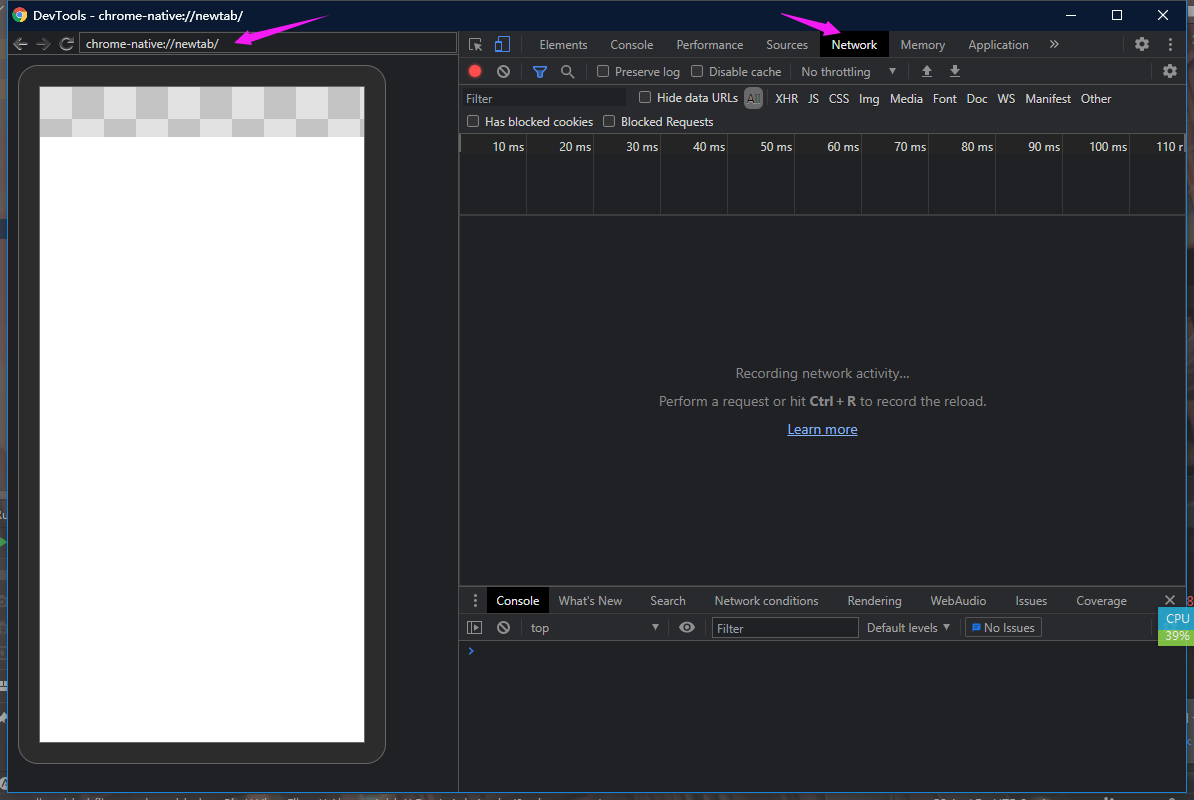Open the No throttling dropdown
The width and height of the screenshot is (1194, 800).
pos(848,72)
